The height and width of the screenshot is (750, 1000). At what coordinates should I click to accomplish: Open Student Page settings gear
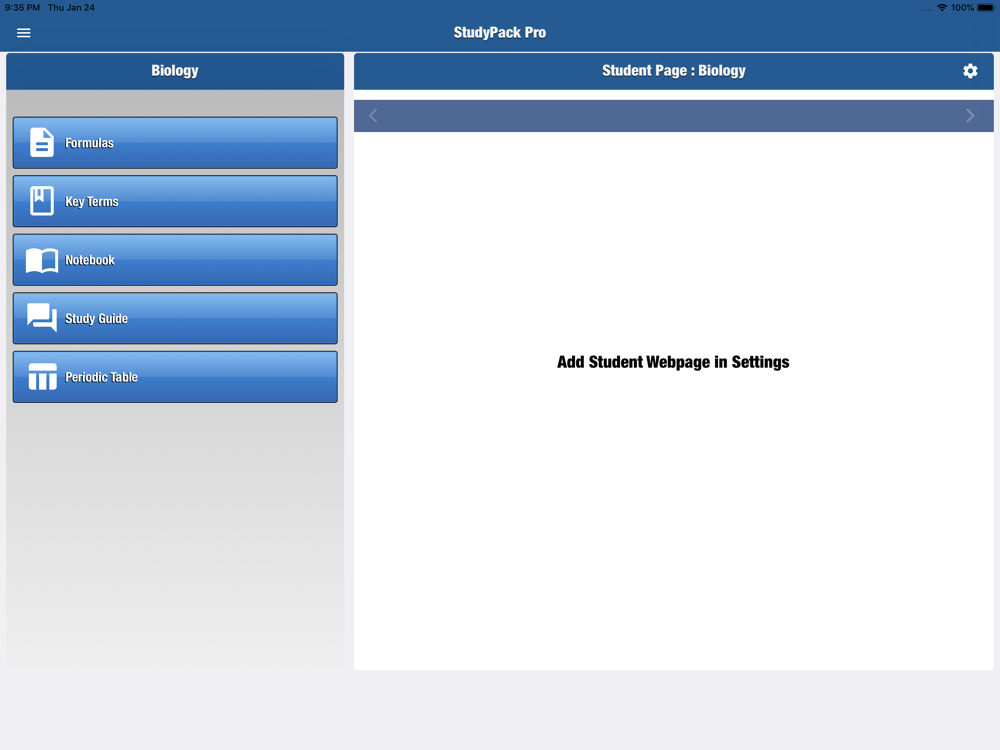970,71
